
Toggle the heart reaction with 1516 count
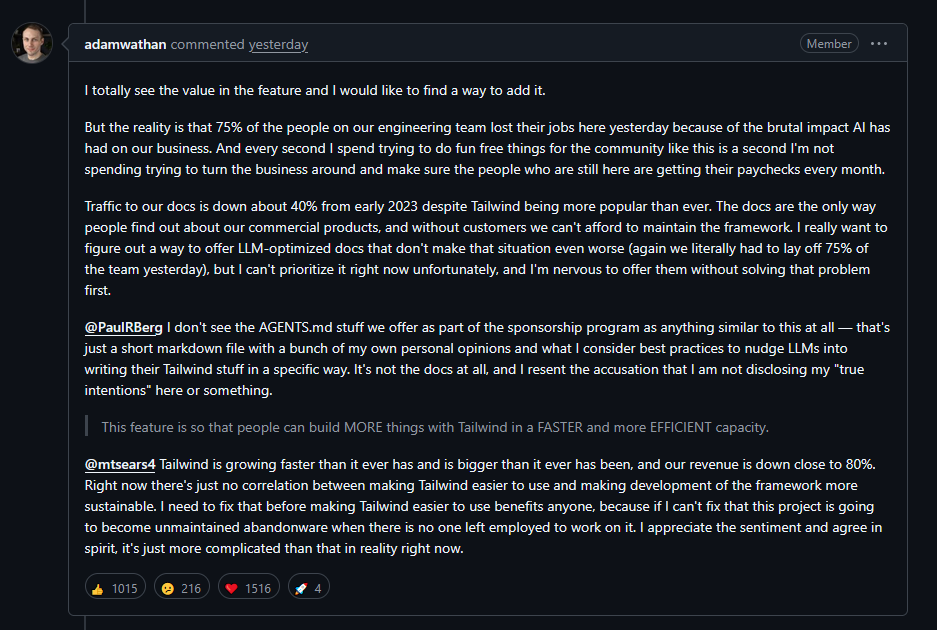coord(248,588)
